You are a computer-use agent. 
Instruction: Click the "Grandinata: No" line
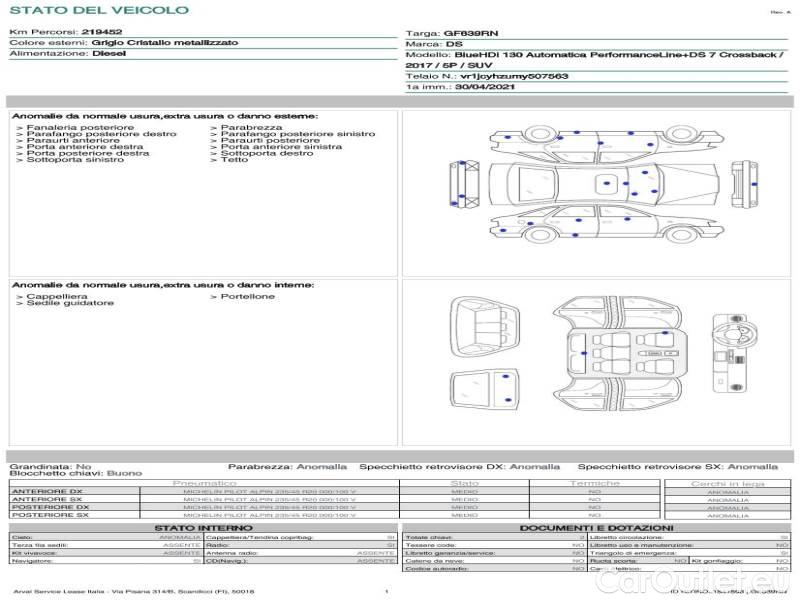(50, 467)
